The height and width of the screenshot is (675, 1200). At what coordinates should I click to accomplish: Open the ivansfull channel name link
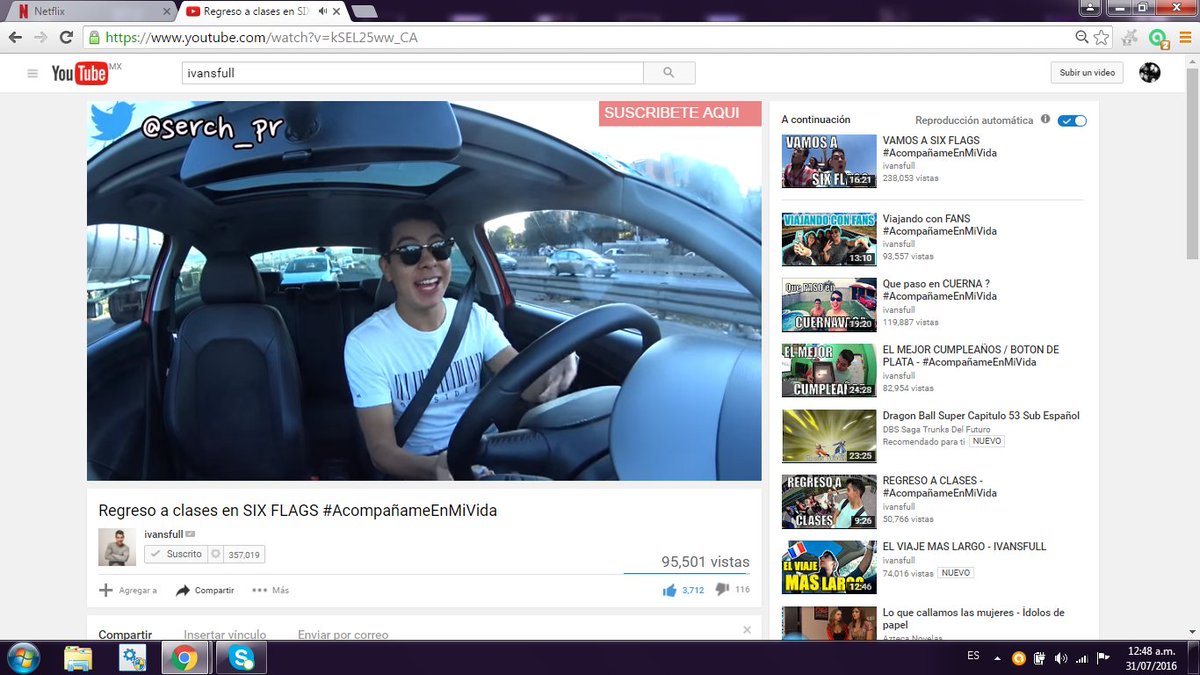click(164, 534)
